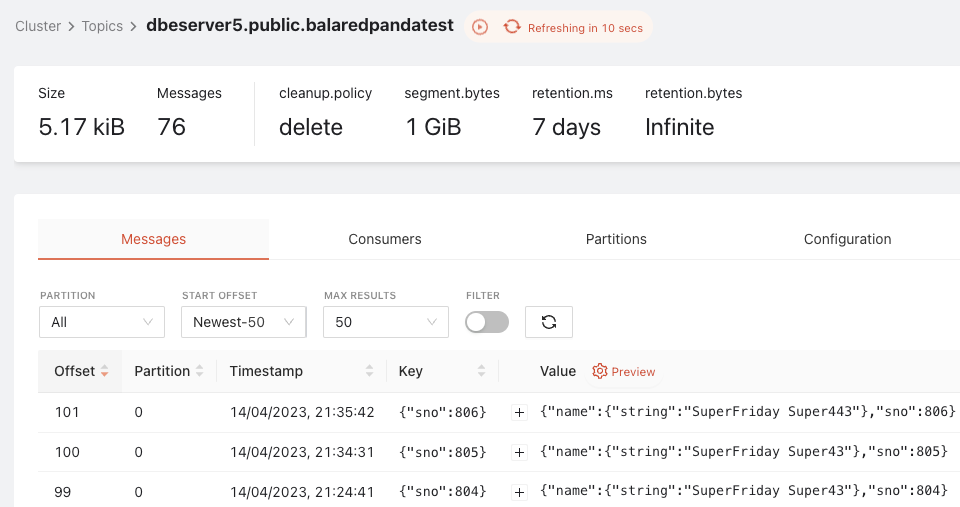Expand message row with offset 101
The width and height of the screenshot is (960, 507).
click(519, 413)
